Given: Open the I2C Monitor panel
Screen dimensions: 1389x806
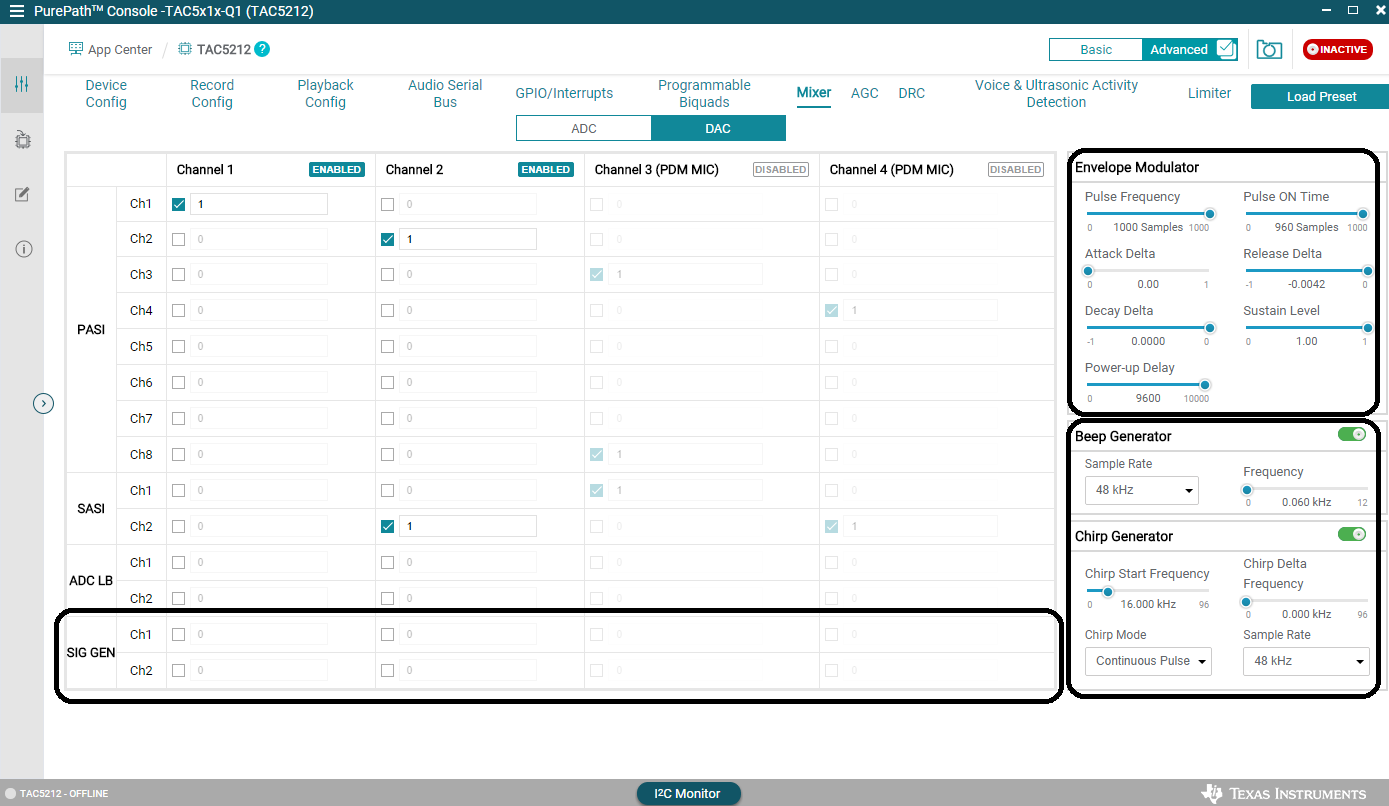Looking at the screenshot, I should [x=688, y=793].
